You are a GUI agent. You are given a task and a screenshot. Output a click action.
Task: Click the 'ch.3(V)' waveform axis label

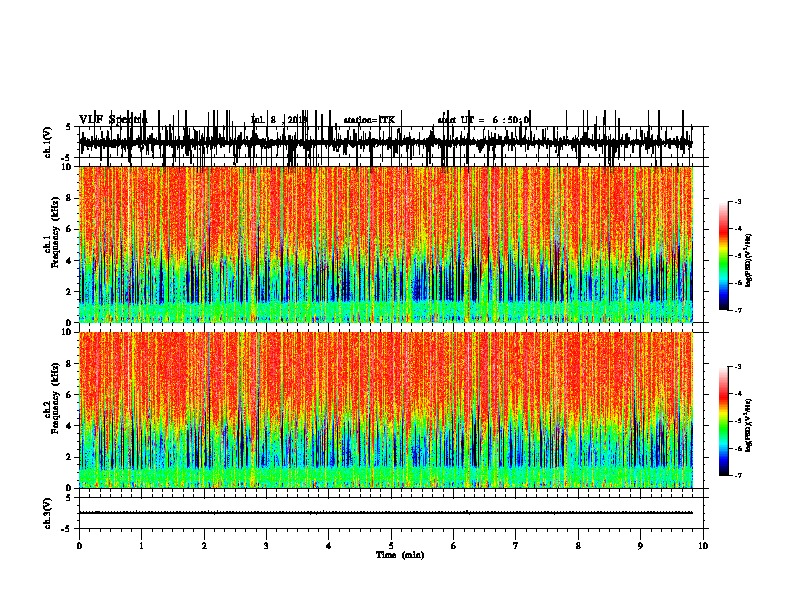tap(48, 513)
